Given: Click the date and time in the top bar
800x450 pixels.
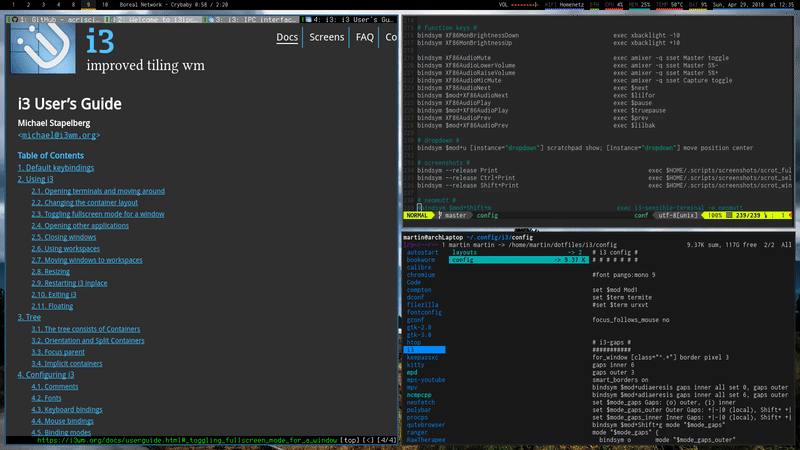Looking at the screenshot, I should click(754, 5).
